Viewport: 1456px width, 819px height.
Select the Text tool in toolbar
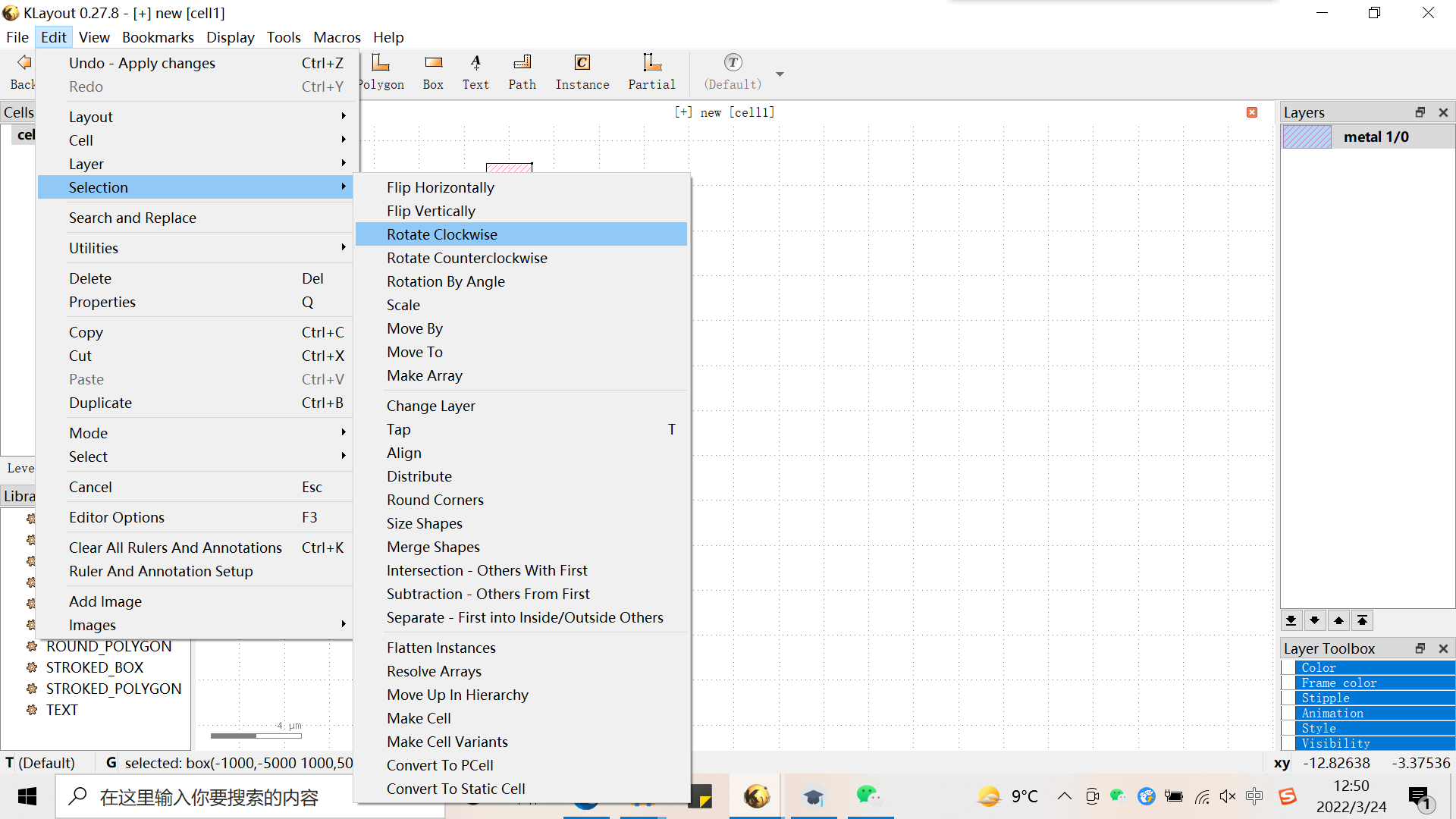coord(475,72)
